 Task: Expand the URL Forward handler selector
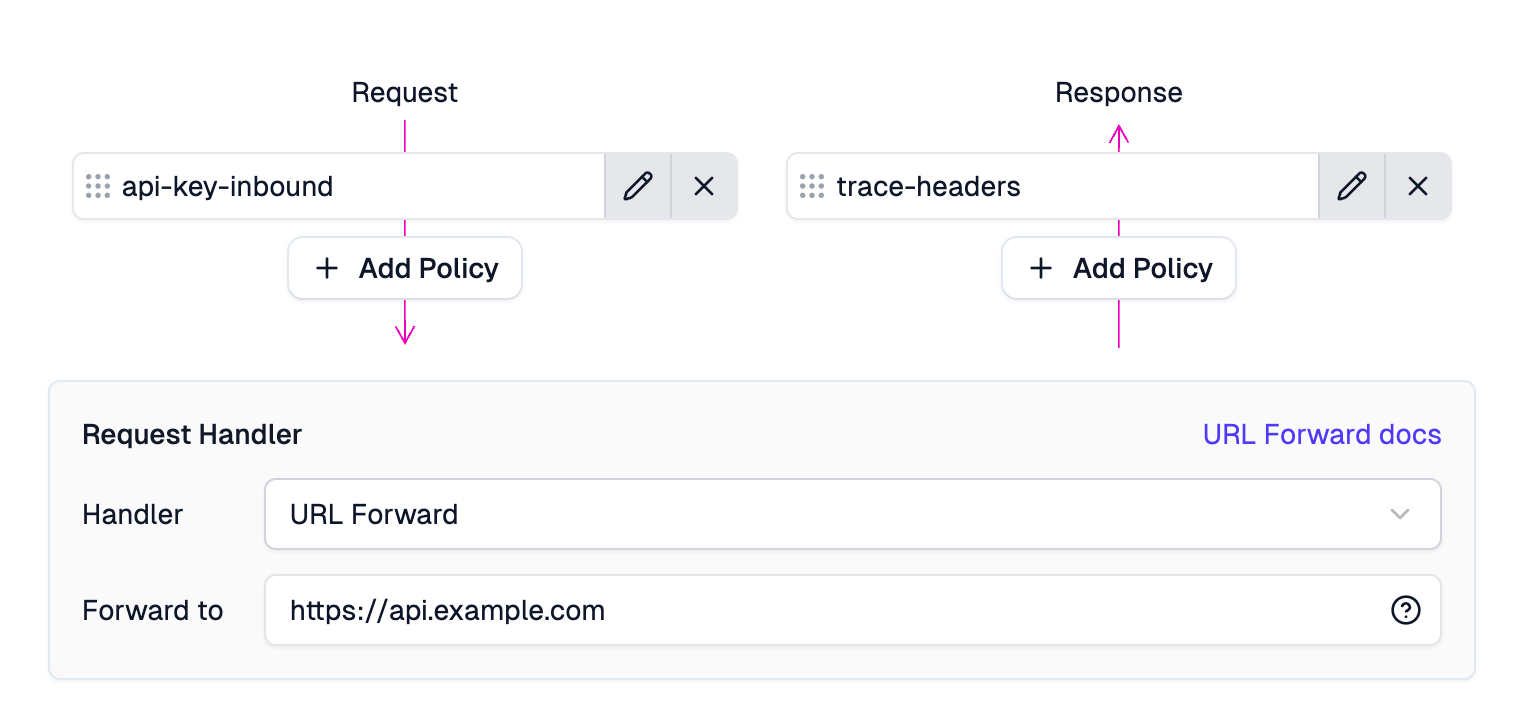[x=850, y=514]
